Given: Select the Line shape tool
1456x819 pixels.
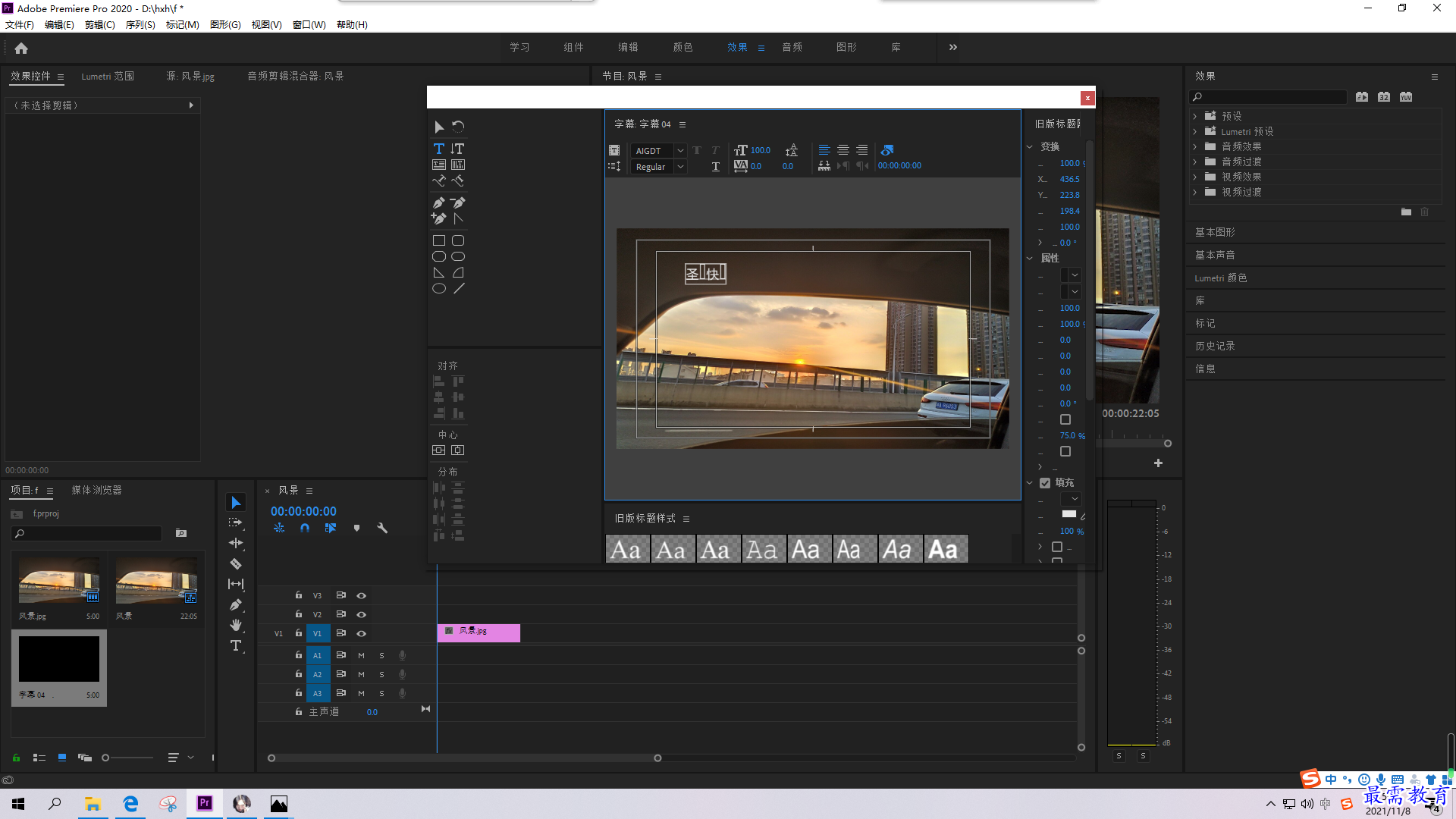Looking at the screenshot, I should (x=458, y=288).
